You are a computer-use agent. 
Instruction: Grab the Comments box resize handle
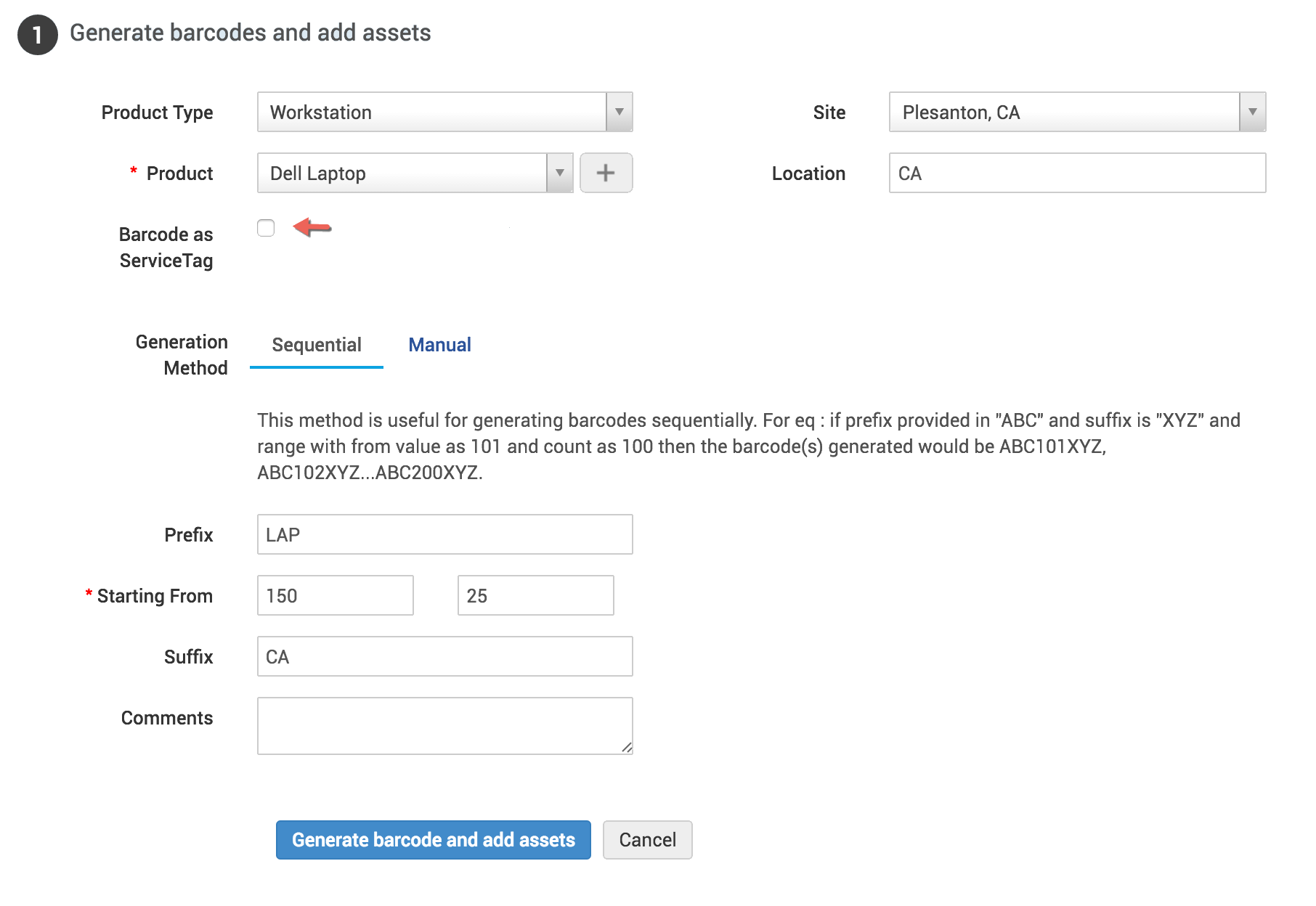tap(627, 748)
